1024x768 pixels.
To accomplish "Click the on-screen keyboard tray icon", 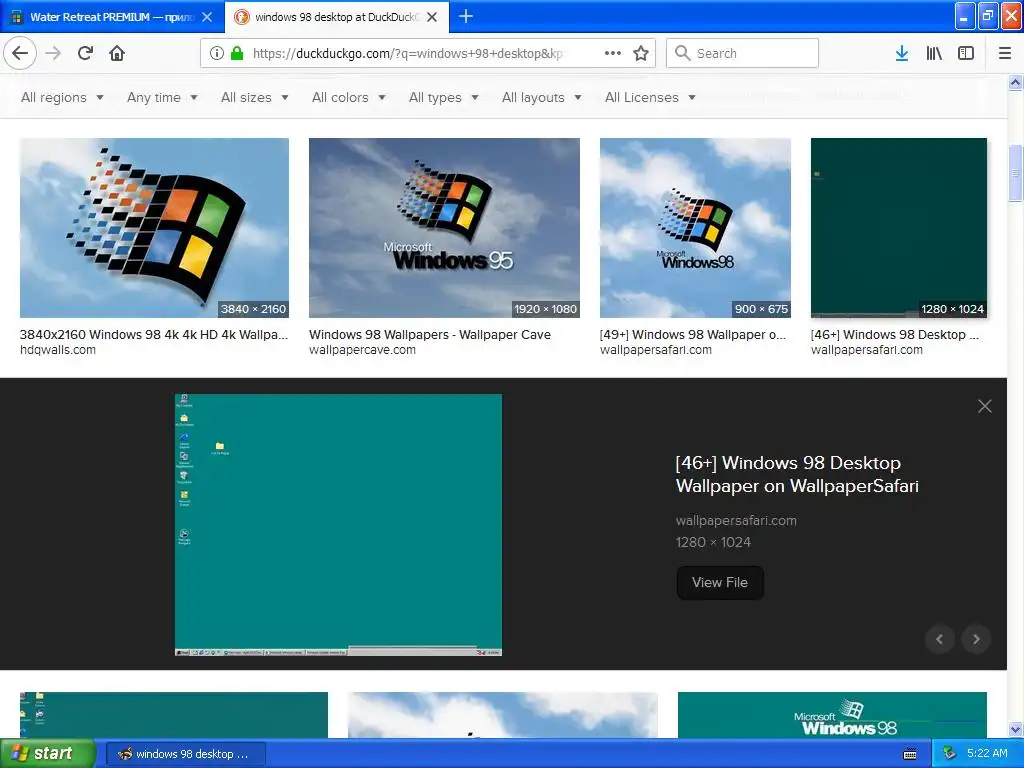I will [x=910, y=754].
